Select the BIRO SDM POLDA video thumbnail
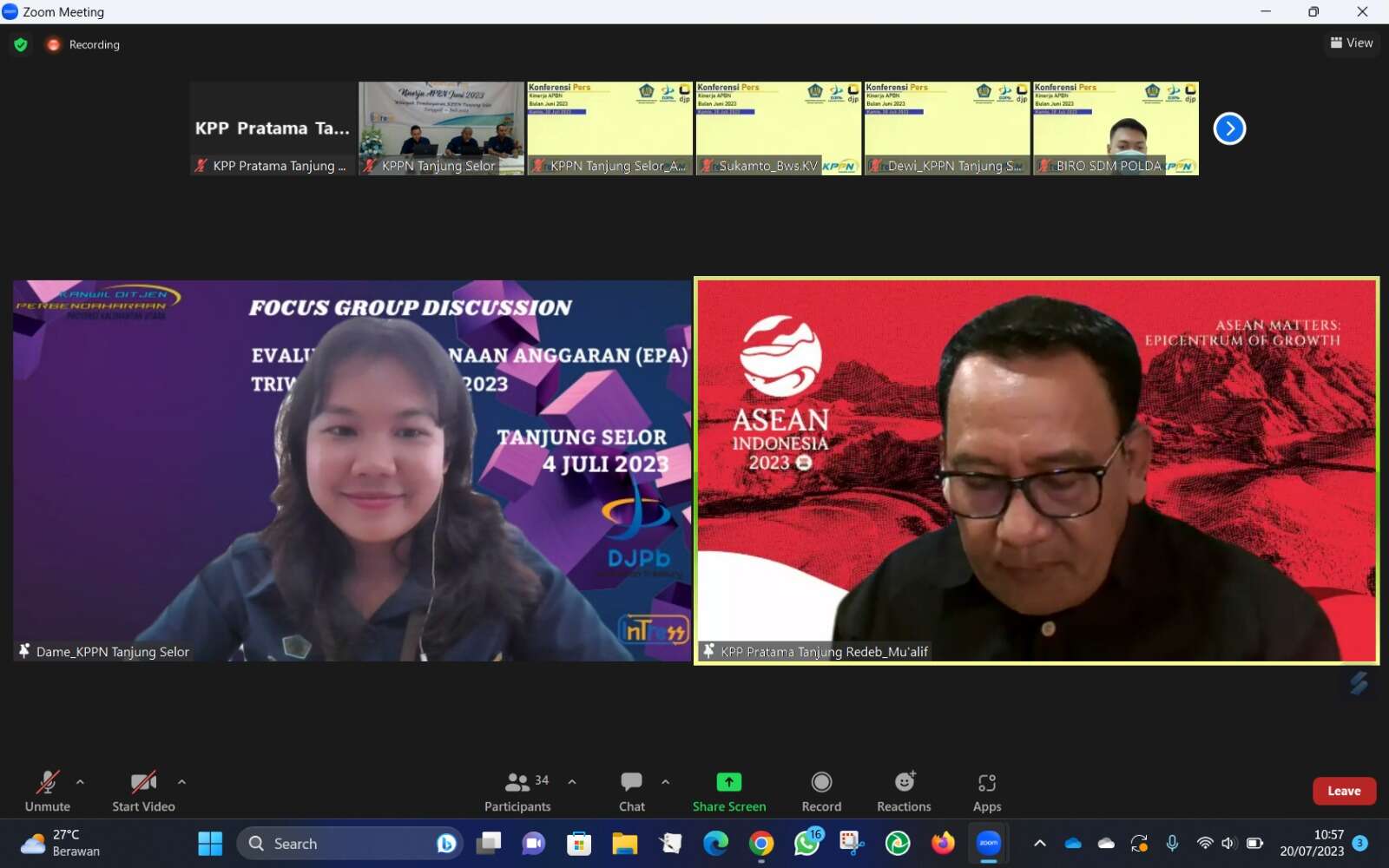This screenshot has height=868, width=1389. tap(1116, 128)
